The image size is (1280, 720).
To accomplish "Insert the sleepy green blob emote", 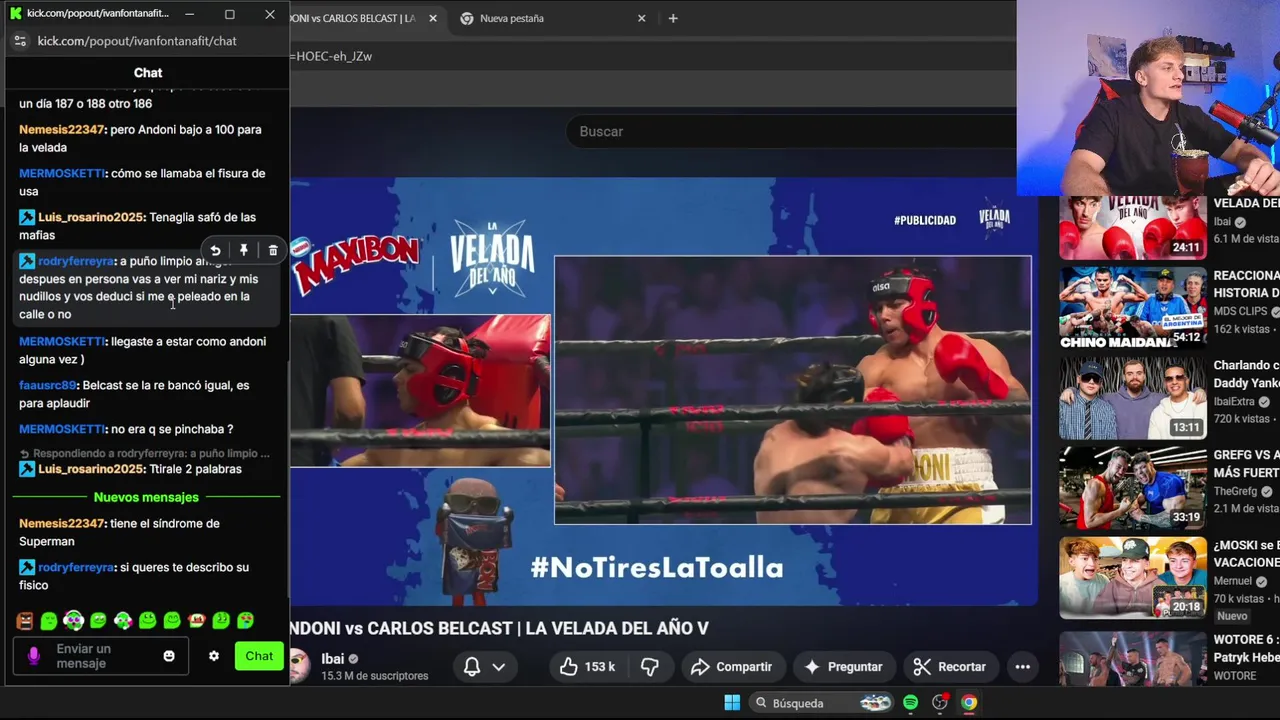I will [49, 621].
